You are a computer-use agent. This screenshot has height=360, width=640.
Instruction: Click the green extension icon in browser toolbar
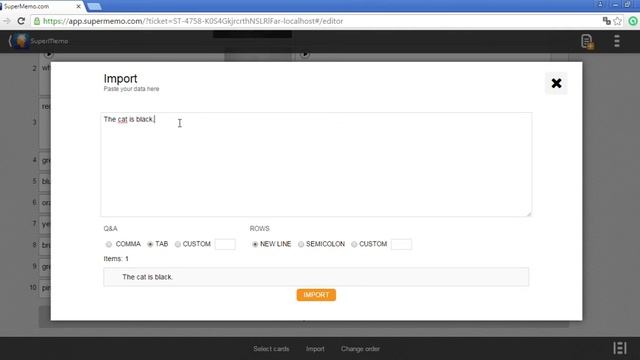tap(633, 21)
